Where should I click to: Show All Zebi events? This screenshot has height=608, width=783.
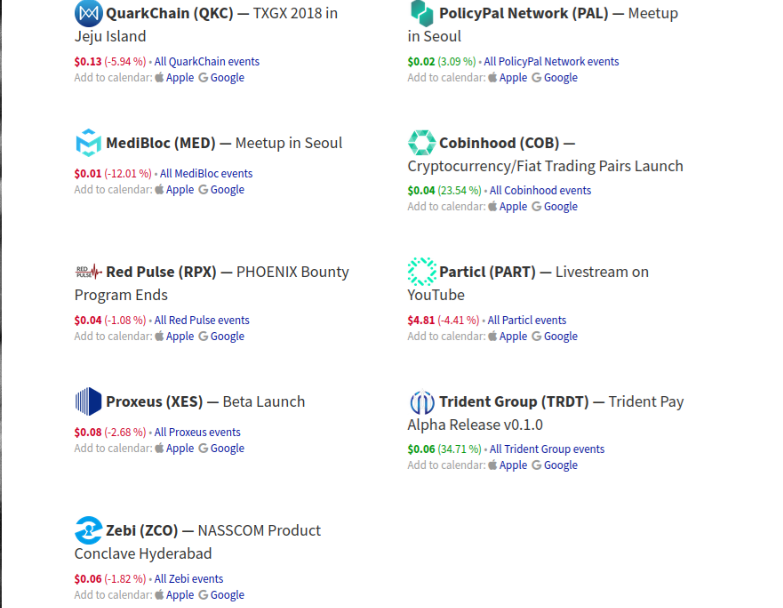click(188, 579)
